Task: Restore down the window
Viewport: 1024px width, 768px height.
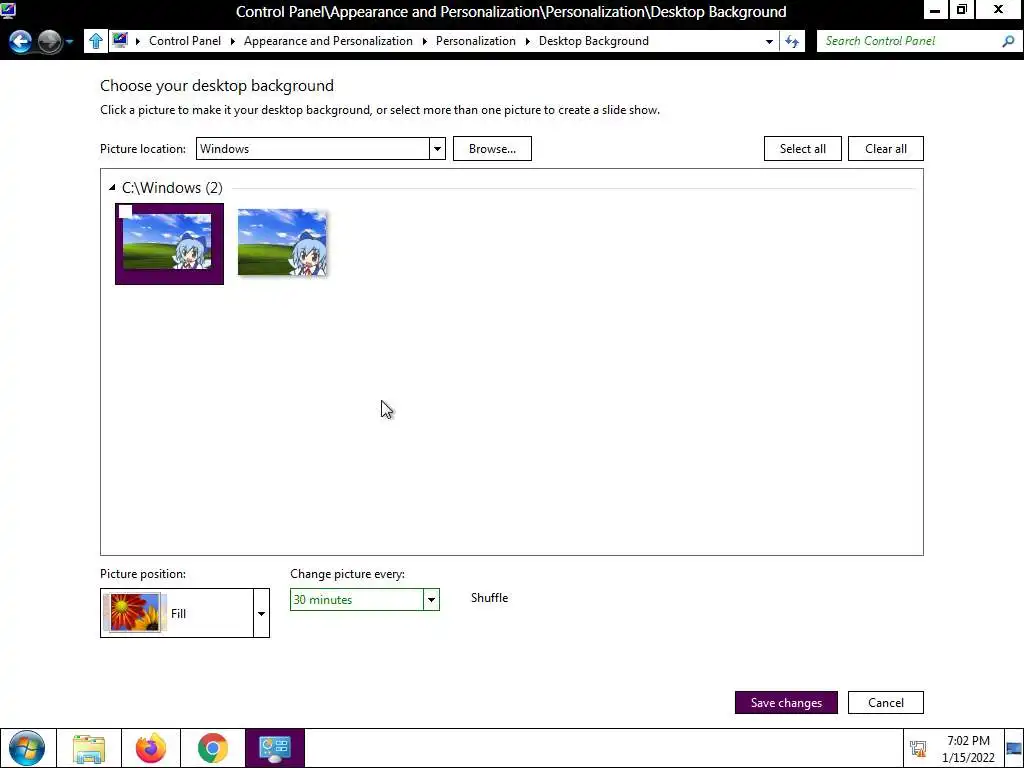Action: [962, 10]
